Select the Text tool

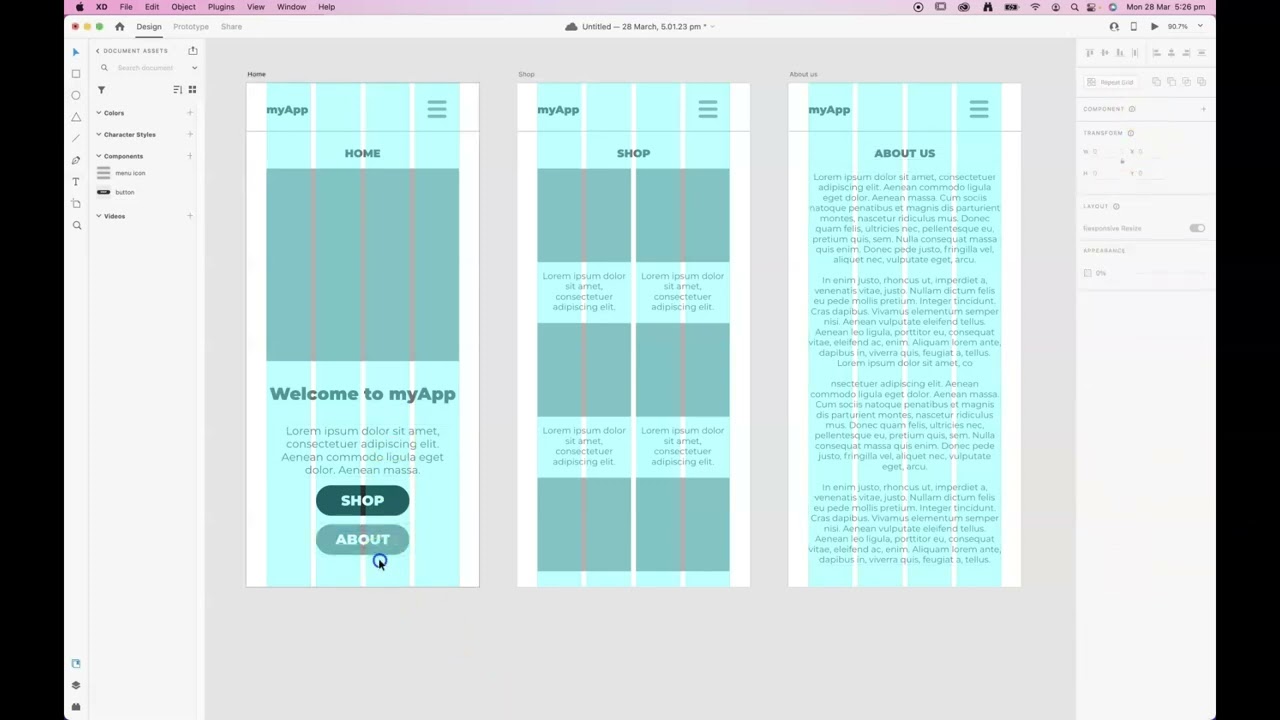[x=76, y=182]
